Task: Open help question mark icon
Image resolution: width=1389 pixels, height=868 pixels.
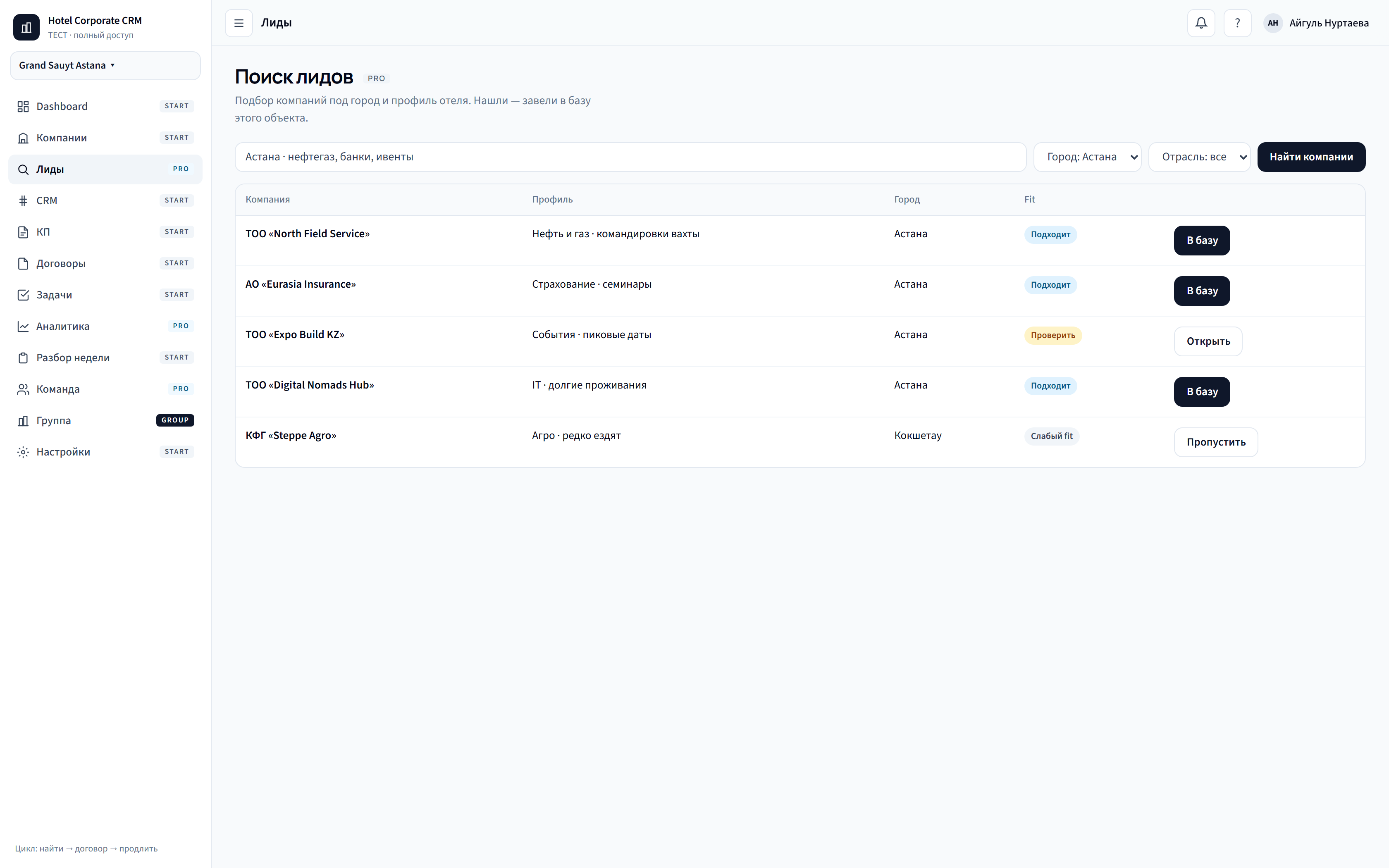Action: pos(1237,23)
